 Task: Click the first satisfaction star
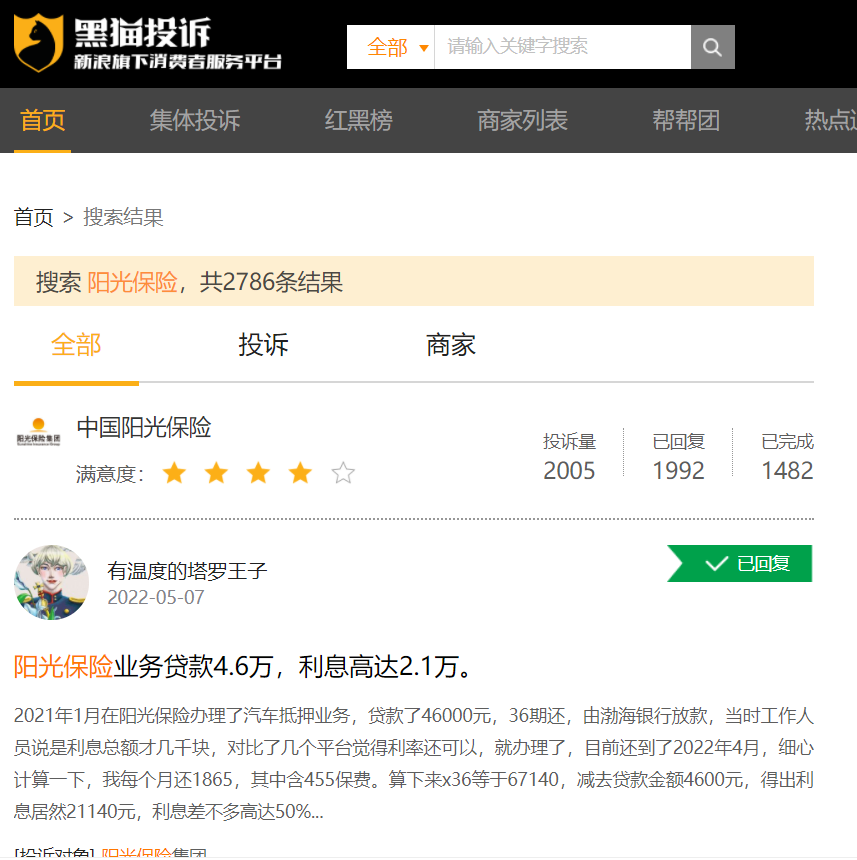tap(174, 473)
